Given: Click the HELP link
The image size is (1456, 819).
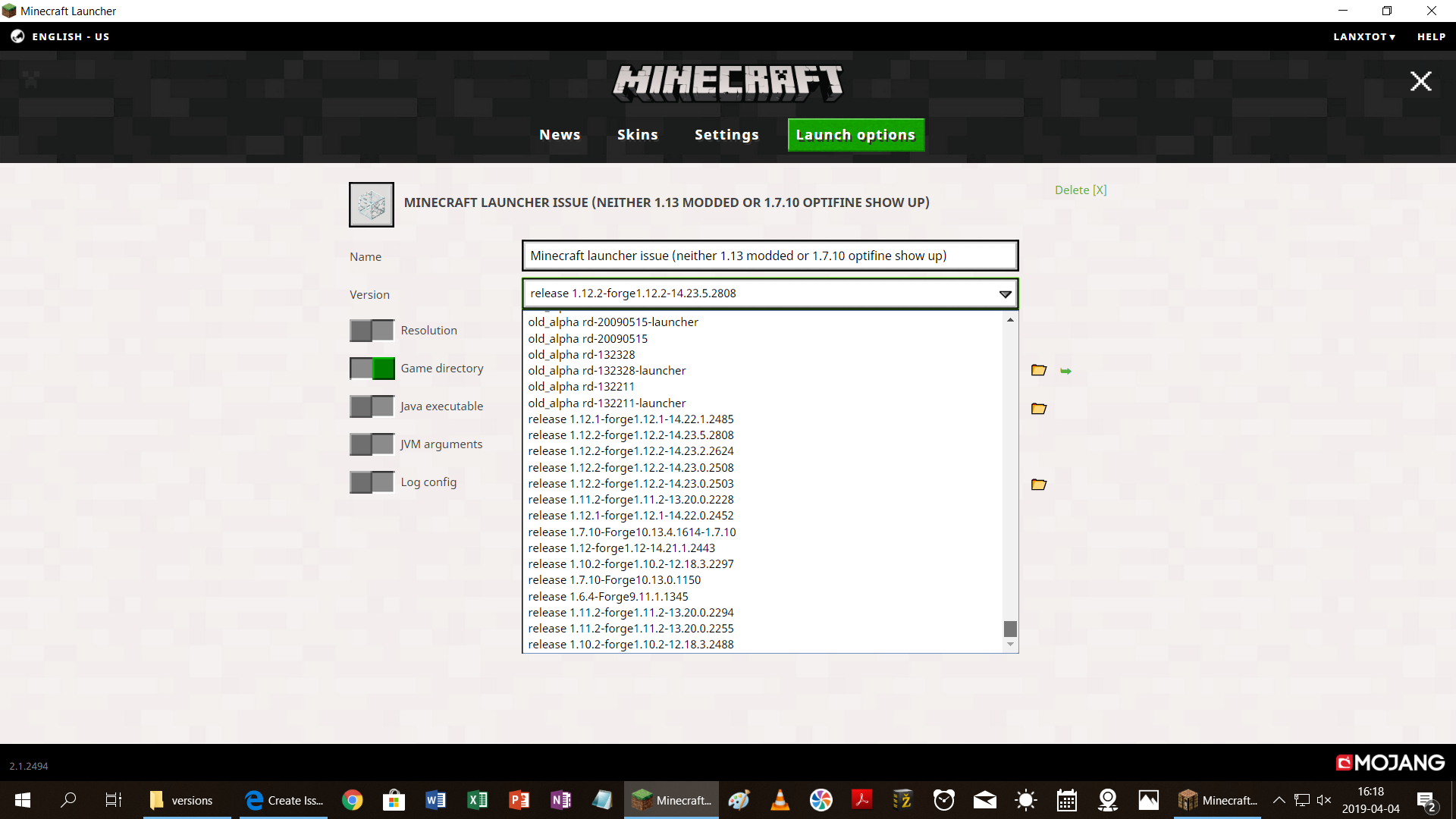Looking at the screenshot, I should pos(1431,36).
